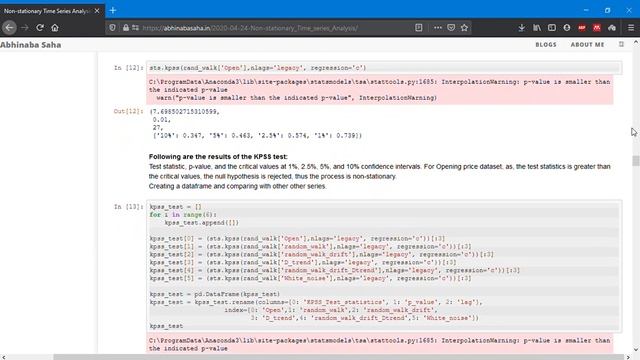
Task: Click the vertical scrollbar thumb
Action: (x=636, y=160)
